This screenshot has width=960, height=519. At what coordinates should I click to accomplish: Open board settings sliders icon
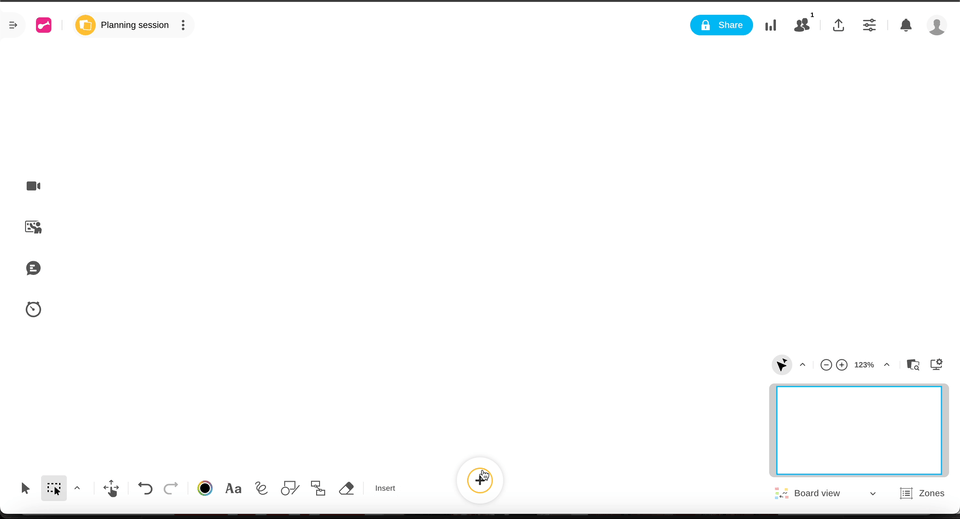point(869,25)
